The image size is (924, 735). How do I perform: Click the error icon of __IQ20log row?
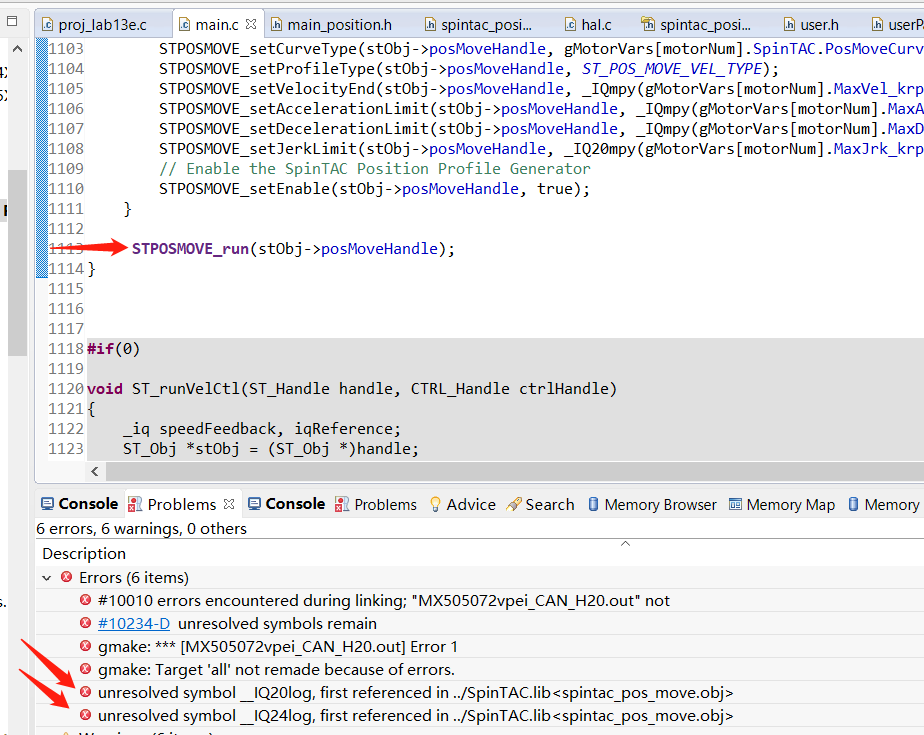click(x=85, y=692)
